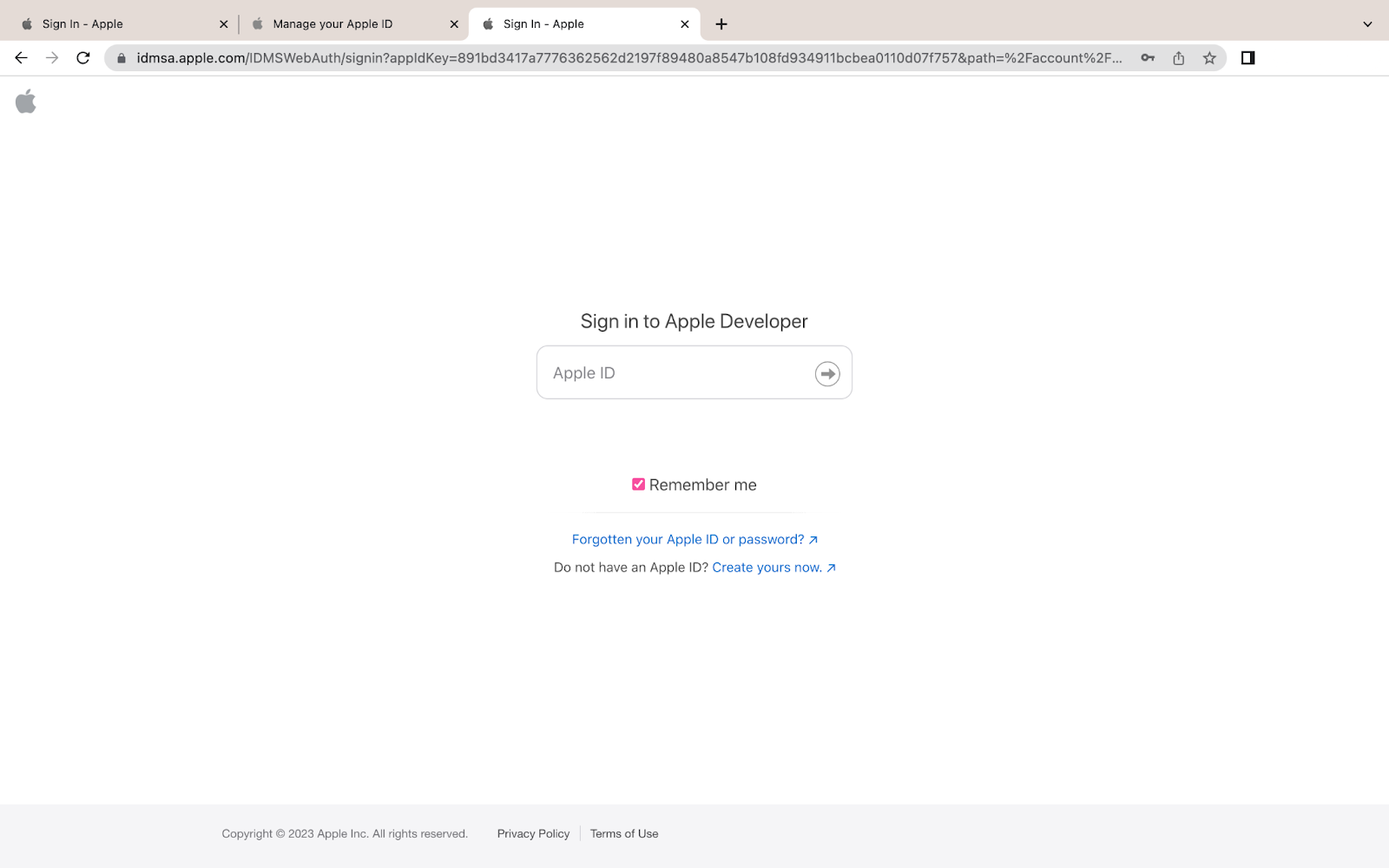Close the Manage your Apple ID tab
1389x868 pixels.
coord(454,24)
